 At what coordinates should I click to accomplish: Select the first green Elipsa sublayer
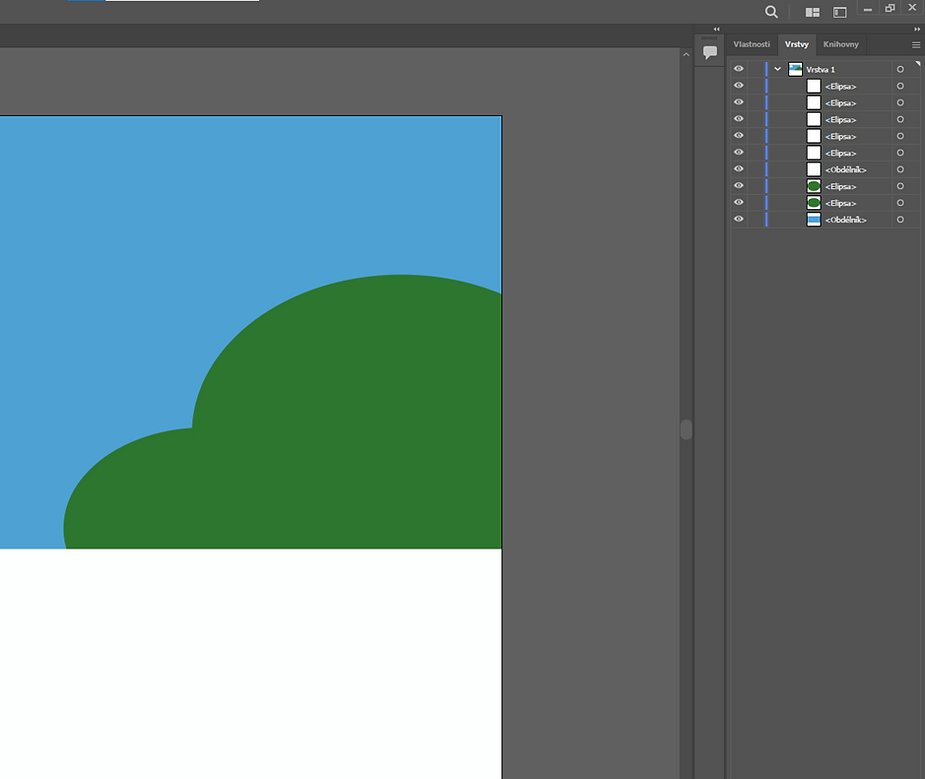(840, 187)
